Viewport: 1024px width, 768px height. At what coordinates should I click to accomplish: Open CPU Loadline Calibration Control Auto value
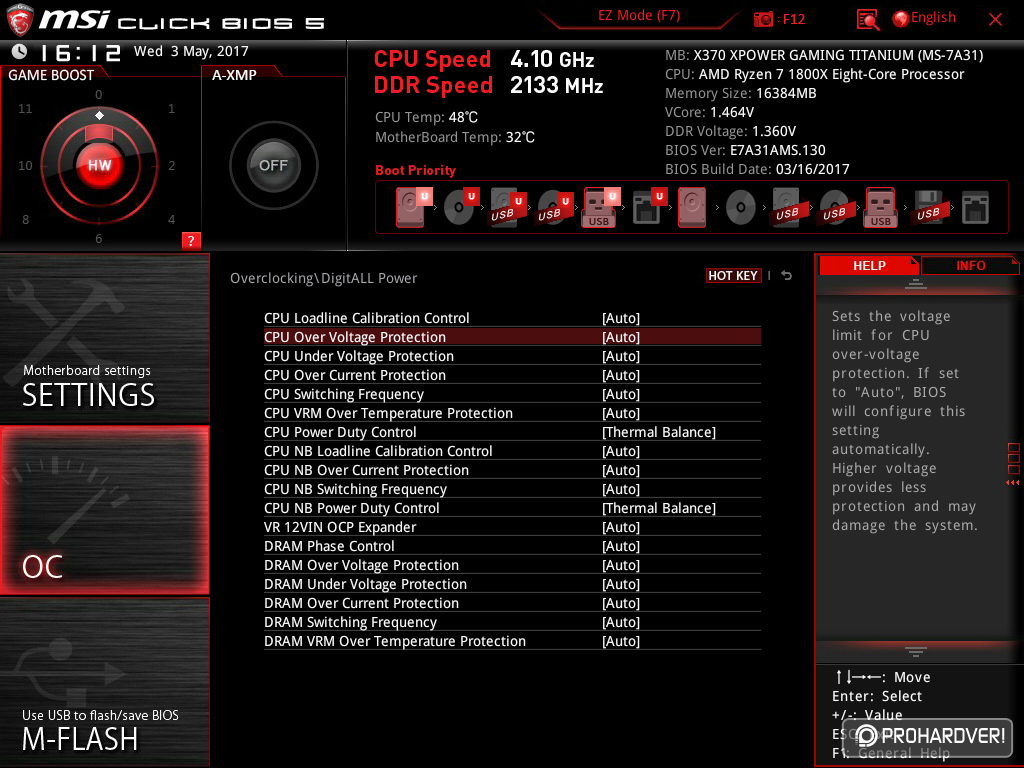click(x=620, y=318)
